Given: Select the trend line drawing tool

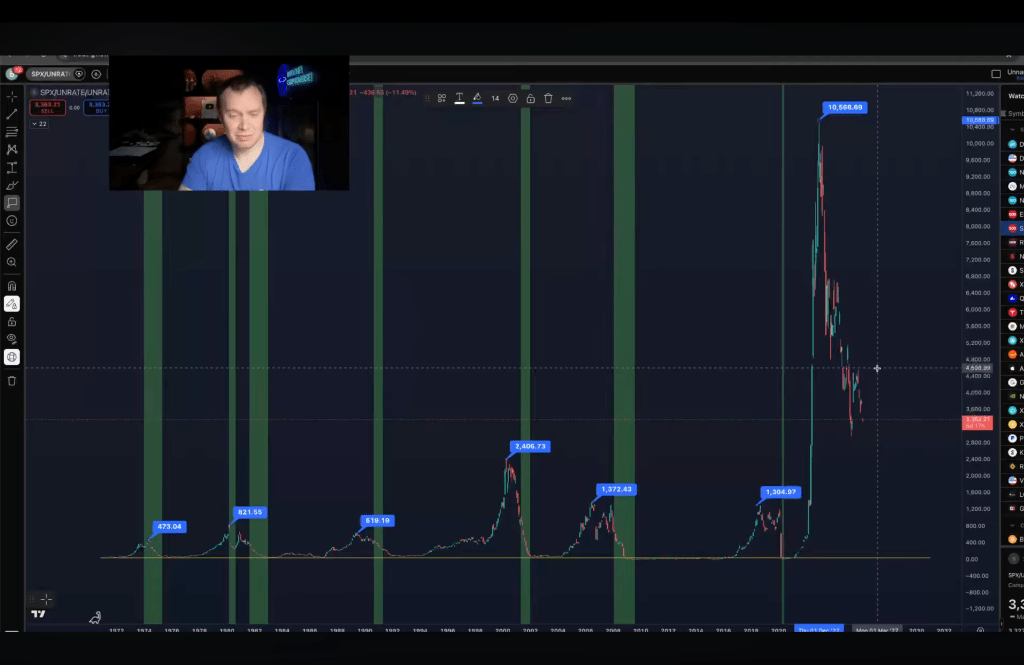Looking at the screenshot, I should pyautogui.click(x=12, y=114).
